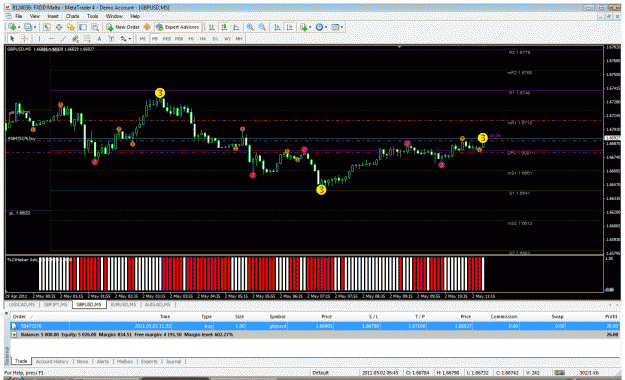Toggle chart auto scroll

[277, 27]
